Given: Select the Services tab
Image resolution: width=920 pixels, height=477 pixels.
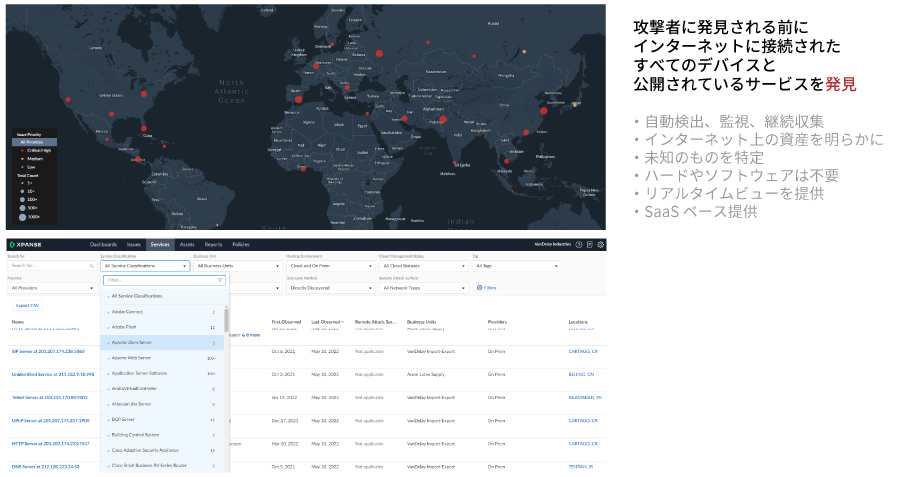Looking at the screenshot, I should tap(160, 245).
